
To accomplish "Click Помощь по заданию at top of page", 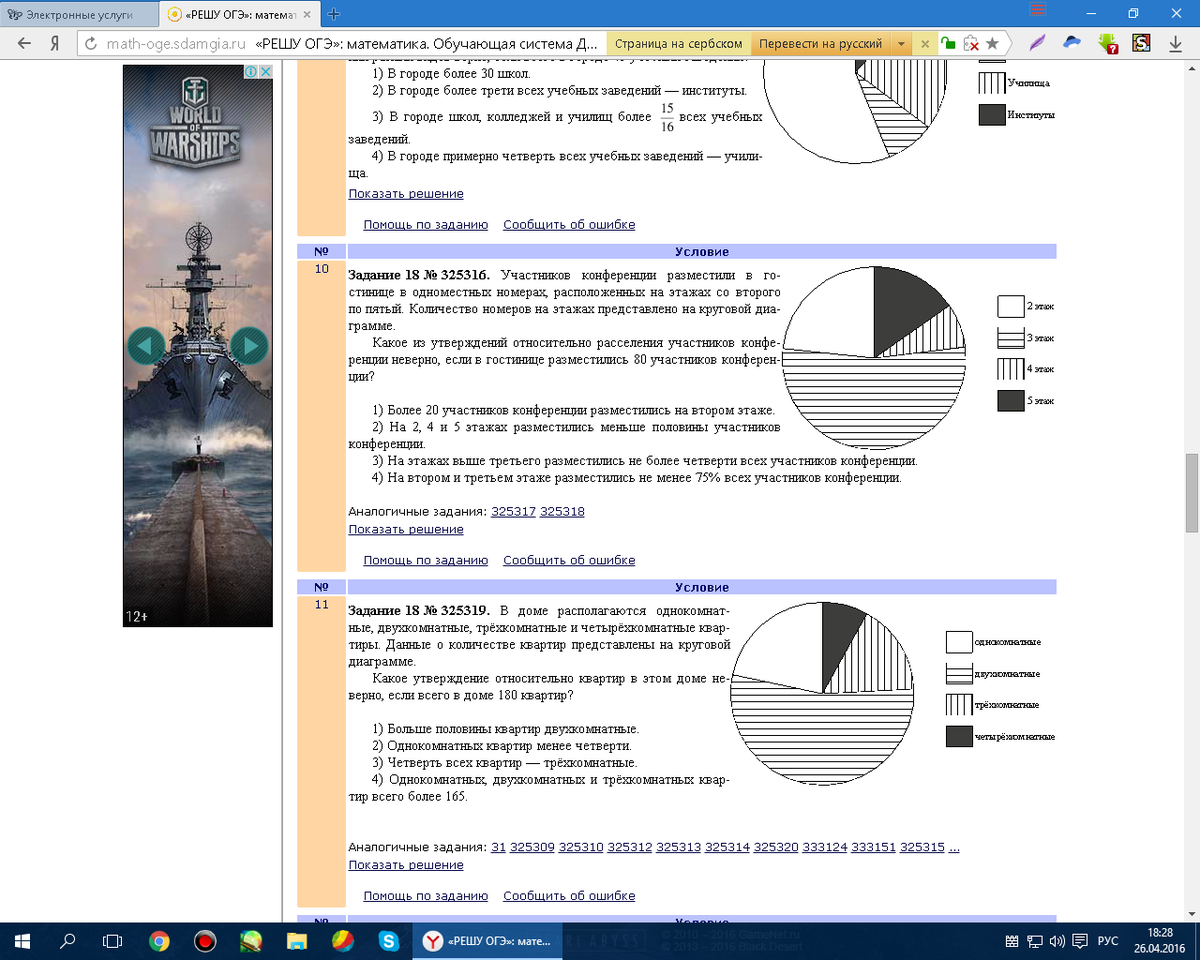I will [x=426, y=225].
